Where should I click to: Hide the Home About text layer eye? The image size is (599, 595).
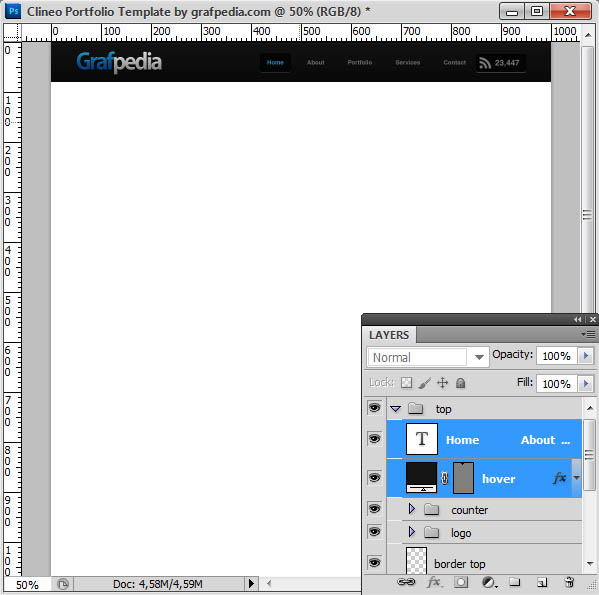click(x=374, y=438)
